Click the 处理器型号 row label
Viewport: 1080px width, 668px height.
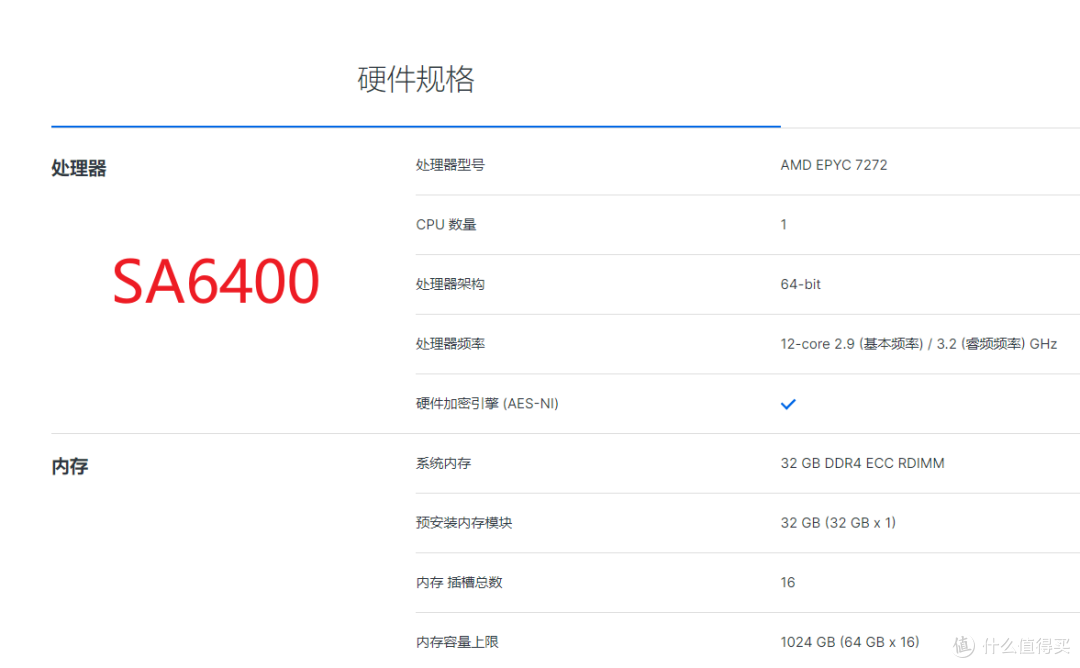tap(450, 166)
